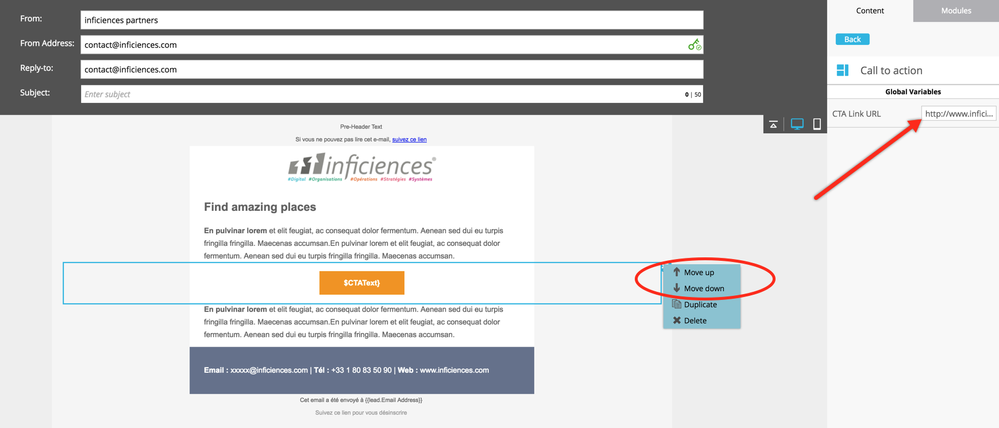999x428 pixels.
Task: Click the Move up arrow icon
Action: click(x=677, y=272)
